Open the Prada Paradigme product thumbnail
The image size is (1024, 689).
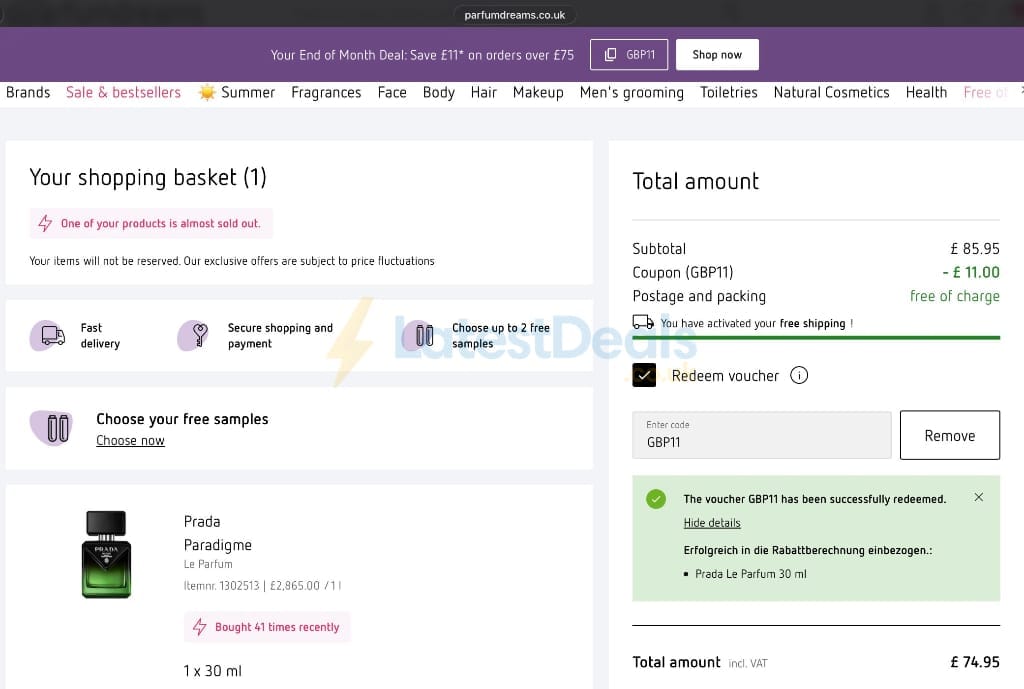106,554
